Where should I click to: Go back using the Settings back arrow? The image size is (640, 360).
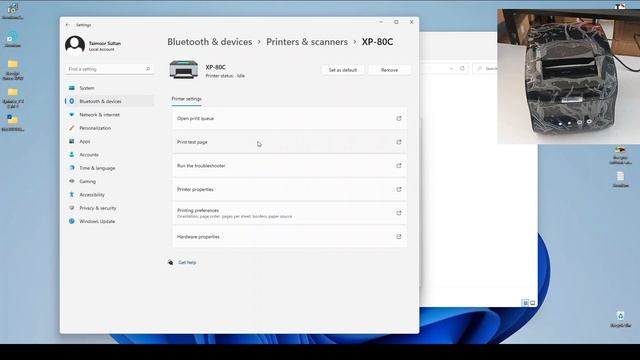pyautogui.click(x=68, y=25)
